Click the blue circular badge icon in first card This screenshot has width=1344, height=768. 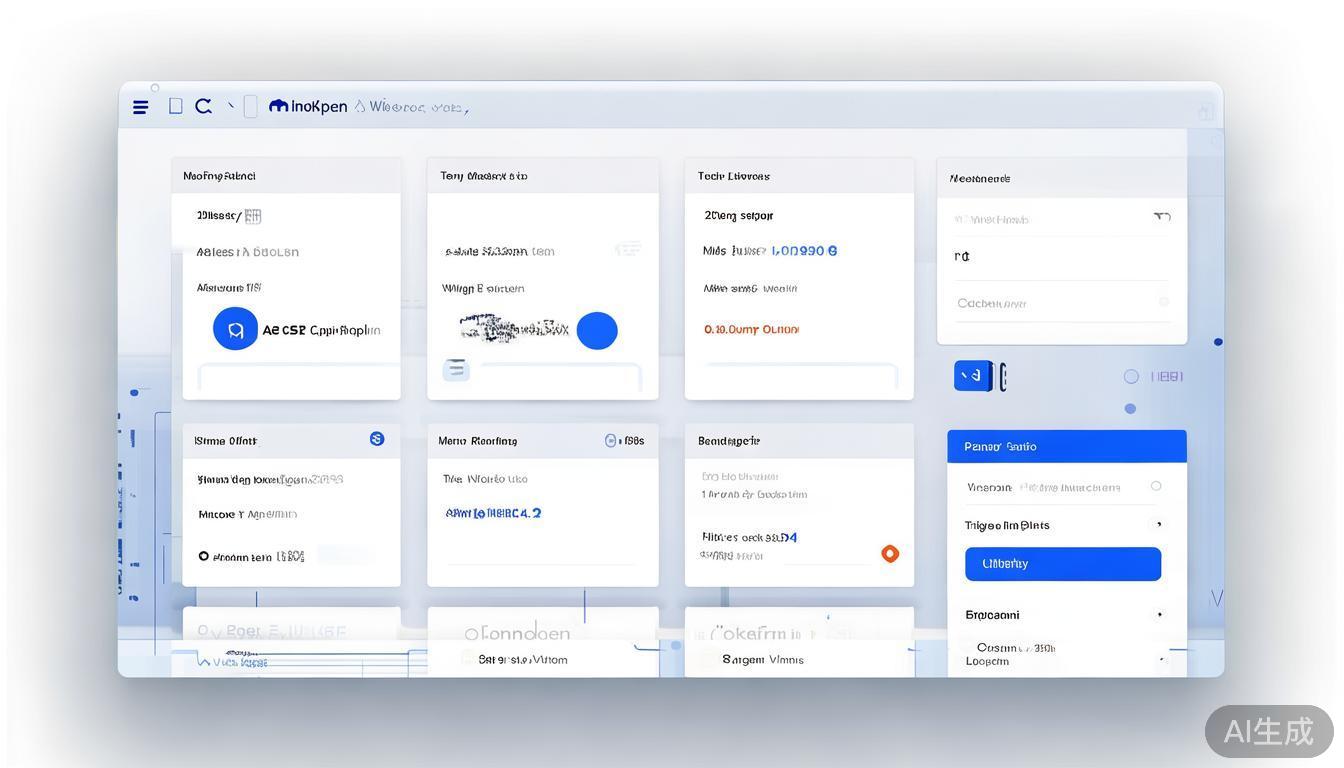tap(235, 329)
